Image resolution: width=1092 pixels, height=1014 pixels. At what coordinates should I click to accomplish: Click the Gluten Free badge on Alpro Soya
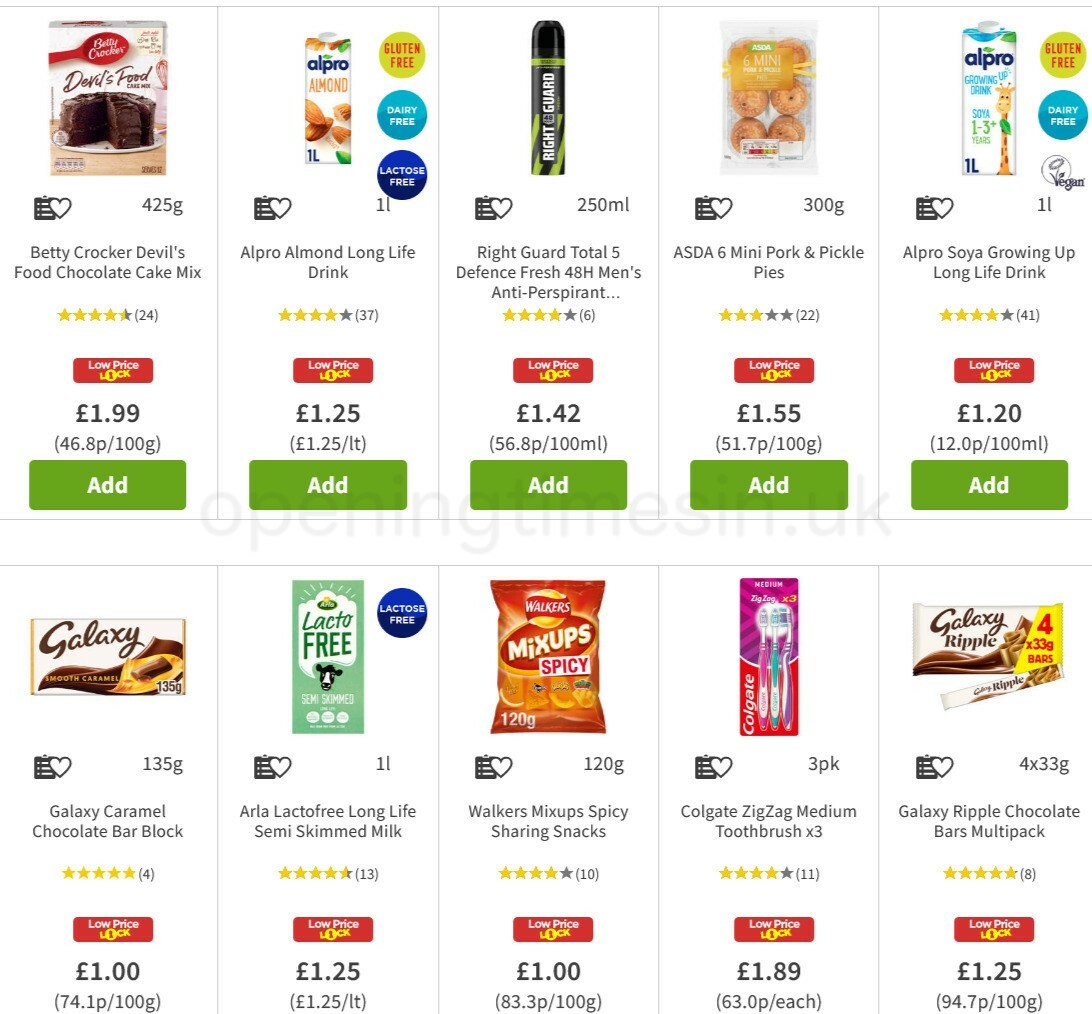(x=1062, y=56)
